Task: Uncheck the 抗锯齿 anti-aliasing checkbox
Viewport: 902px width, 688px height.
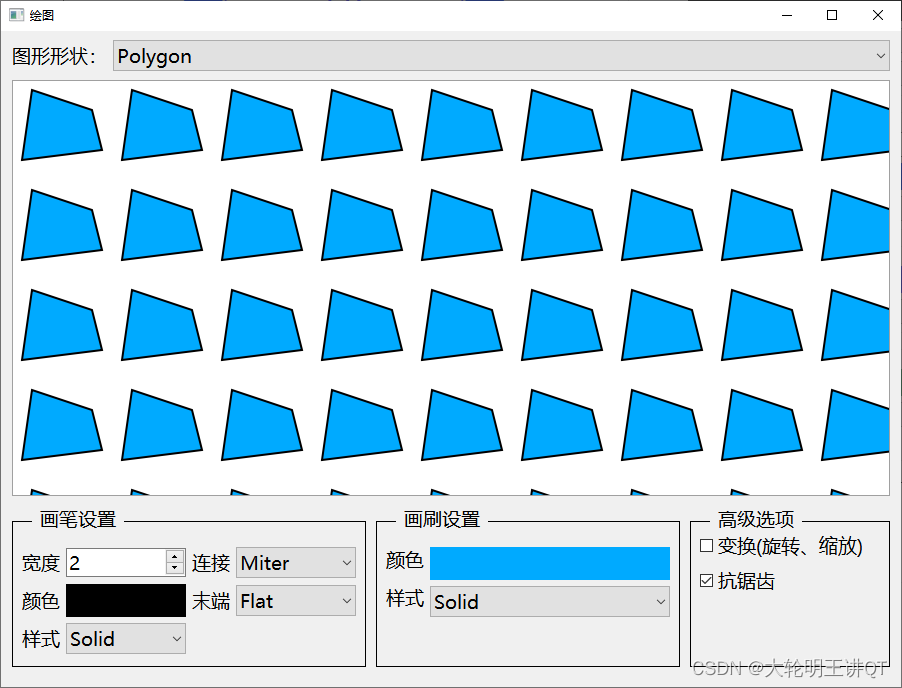Action: click(705, 581)
